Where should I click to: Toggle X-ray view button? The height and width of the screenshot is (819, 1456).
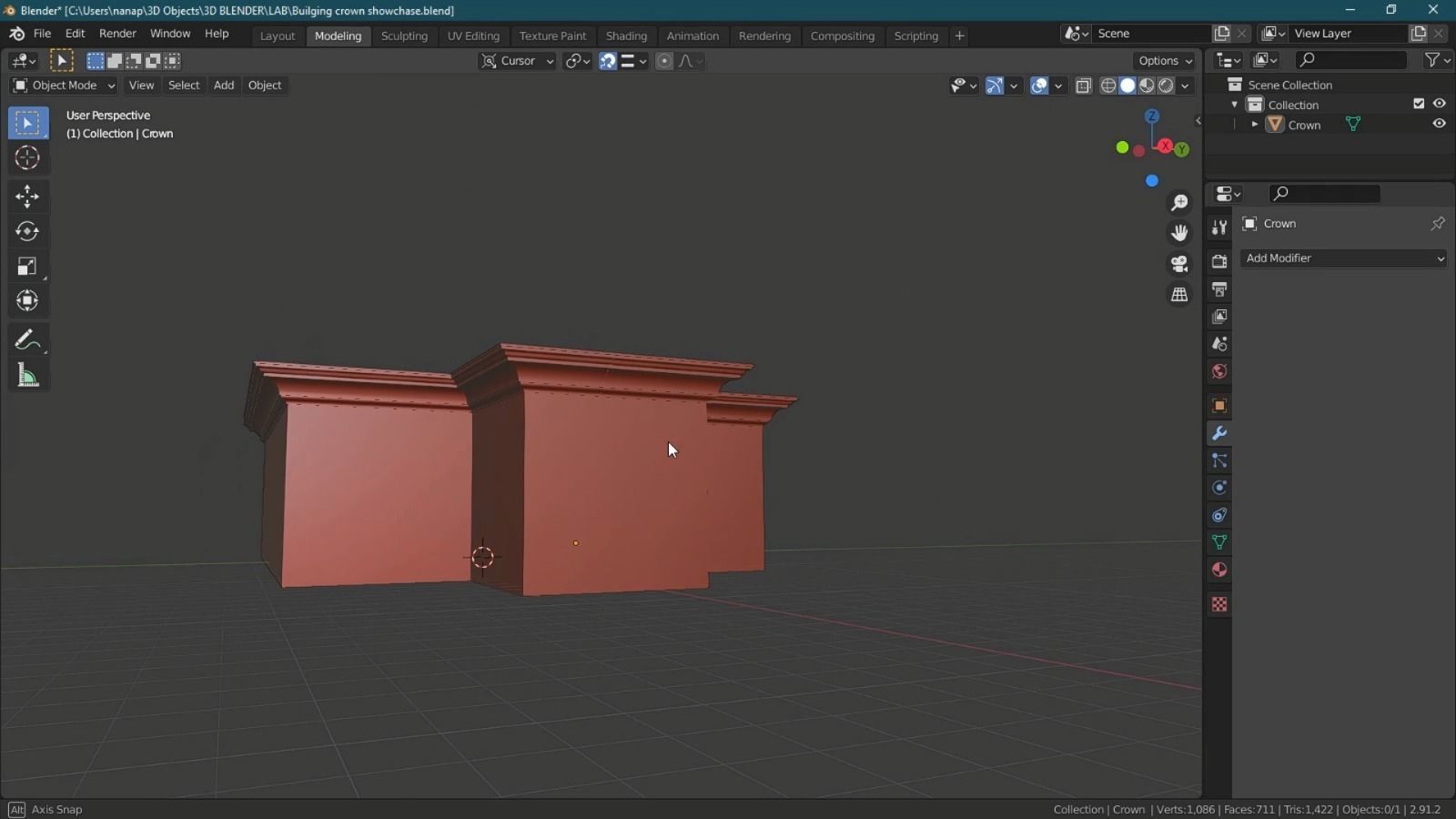click(x=1083, y=86)
